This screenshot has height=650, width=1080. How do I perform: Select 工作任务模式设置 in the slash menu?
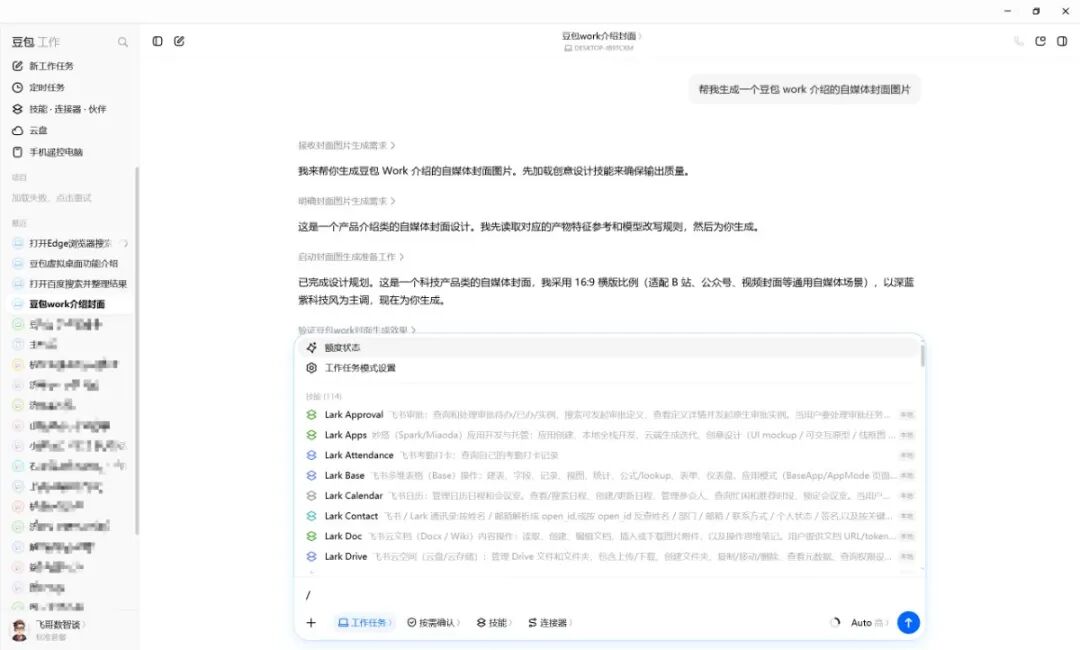(x=610, y=368)
